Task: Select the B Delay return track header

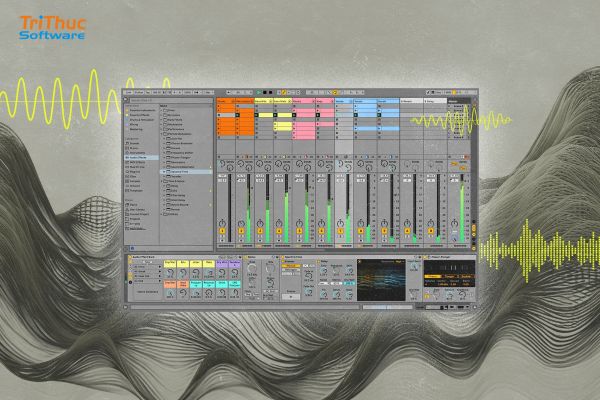Action: click(435, 101)
